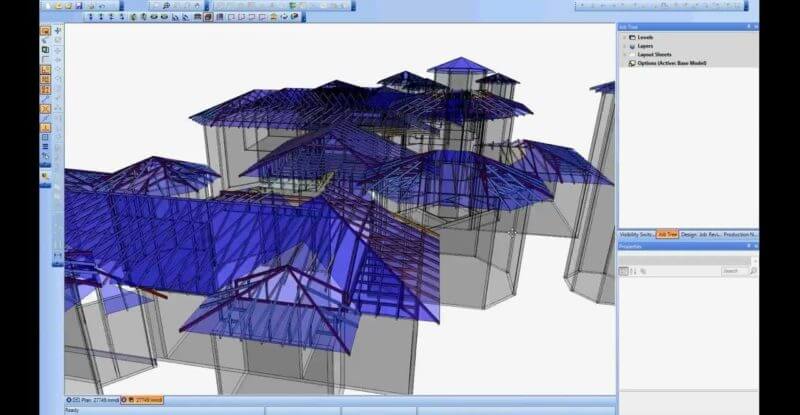This screenshot has width=800, height=415.
Task: Click the topmost orange icon in left toolbar
Action: [45, 31]
